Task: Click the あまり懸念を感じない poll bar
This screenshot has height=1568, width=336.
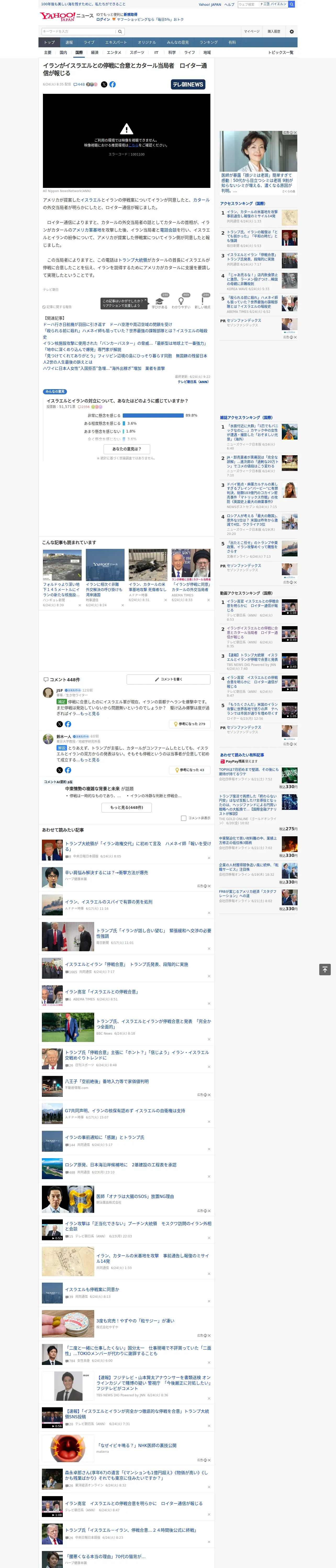Action: click(123, 431)
